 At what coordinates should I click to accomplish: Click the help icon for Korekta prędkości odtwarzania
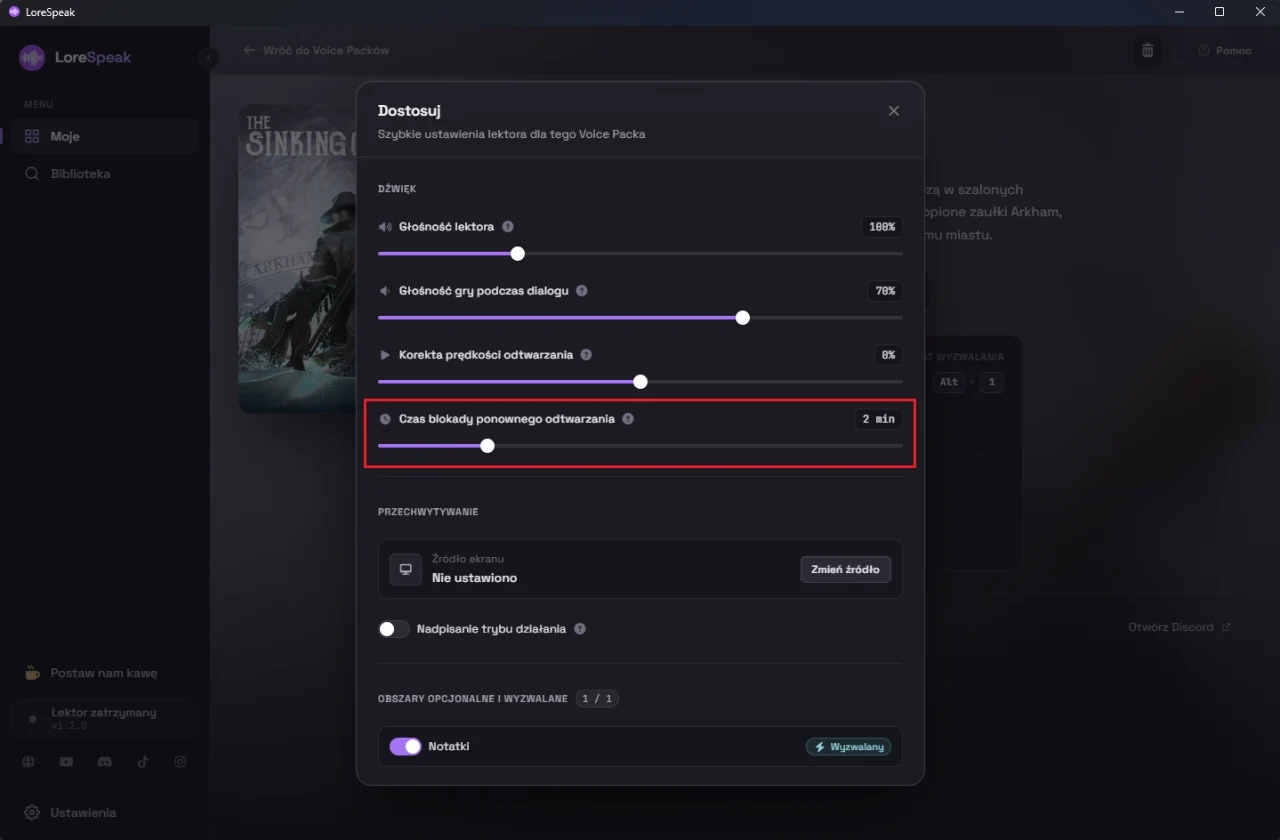click(586, 355)
